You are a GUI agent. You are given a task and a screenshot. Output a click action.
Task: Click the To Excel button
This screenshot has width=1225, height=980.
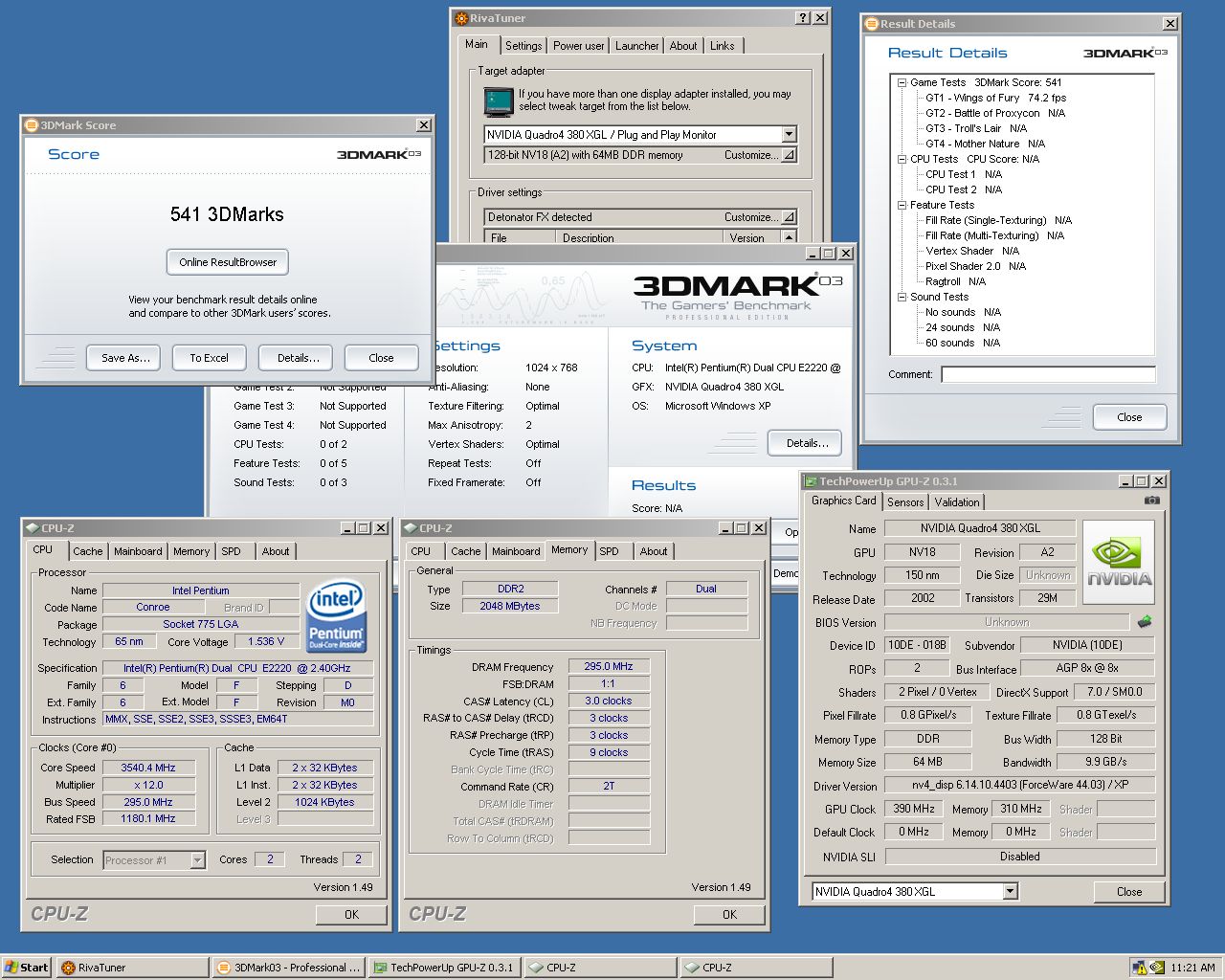(x=209, y=358)
